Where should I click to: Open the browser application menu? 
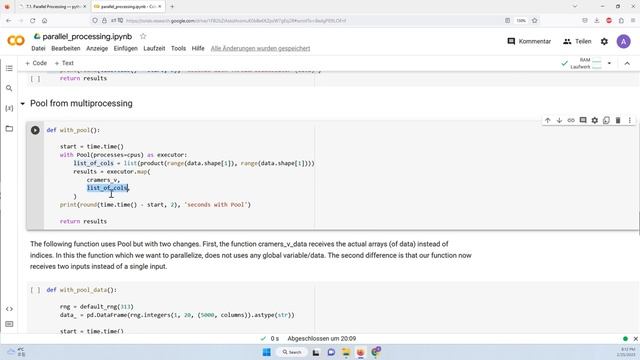(633, 20)
